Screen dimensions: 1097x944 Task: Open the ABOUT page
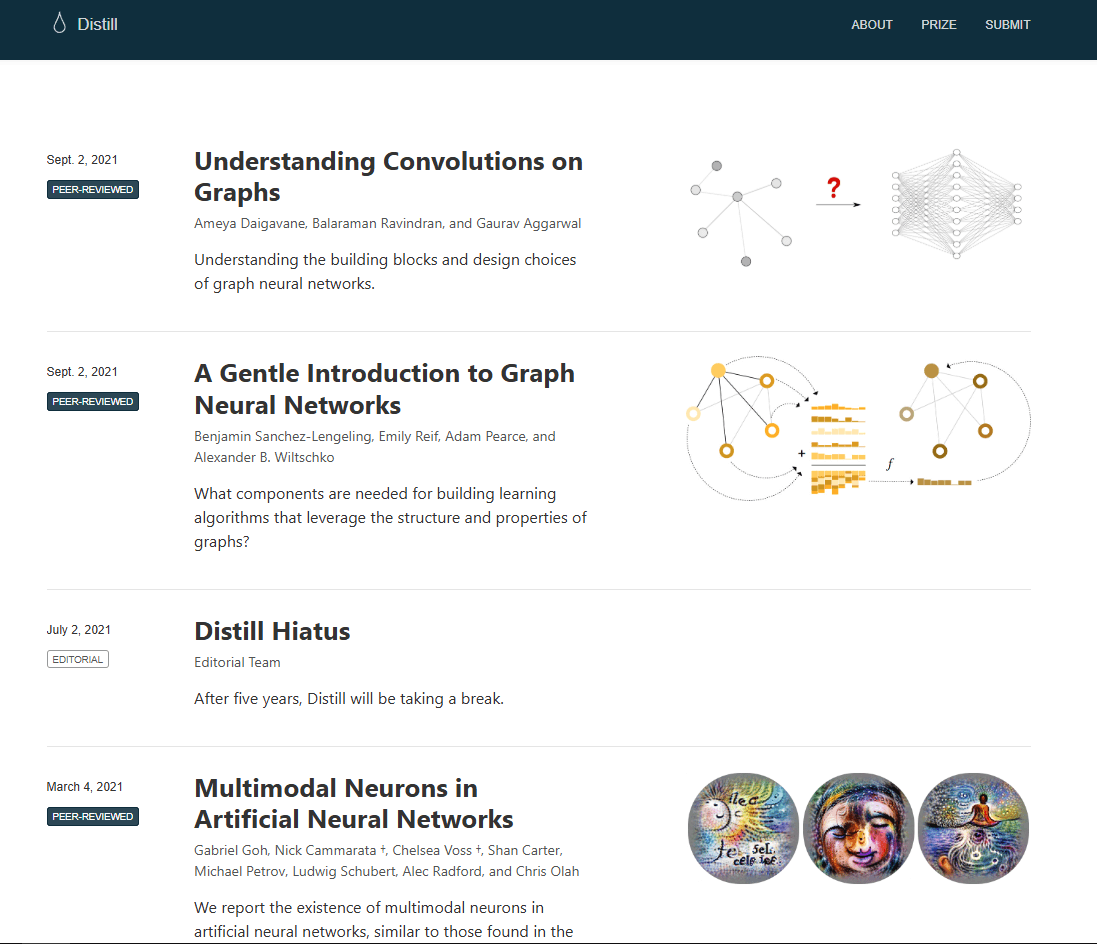point(871,24)
